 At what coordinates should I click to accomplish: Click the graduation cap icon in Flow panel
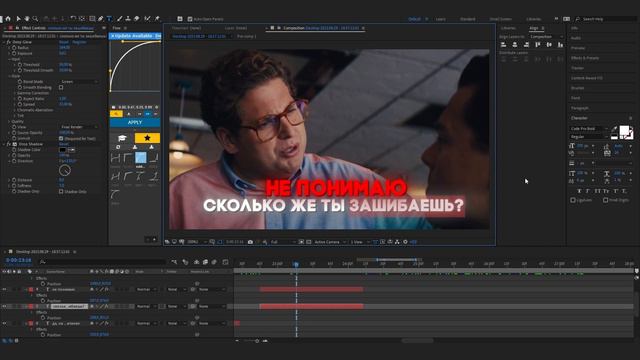coord(122,138)
